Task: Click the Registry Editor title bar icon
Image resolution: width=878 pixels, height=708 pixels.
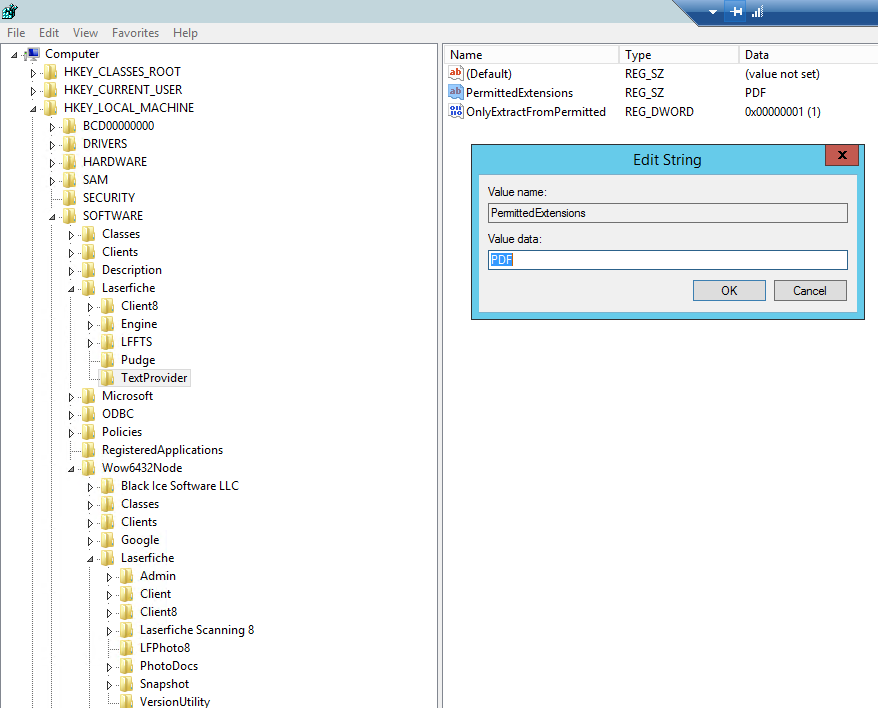Action: (x=12, y=11)
